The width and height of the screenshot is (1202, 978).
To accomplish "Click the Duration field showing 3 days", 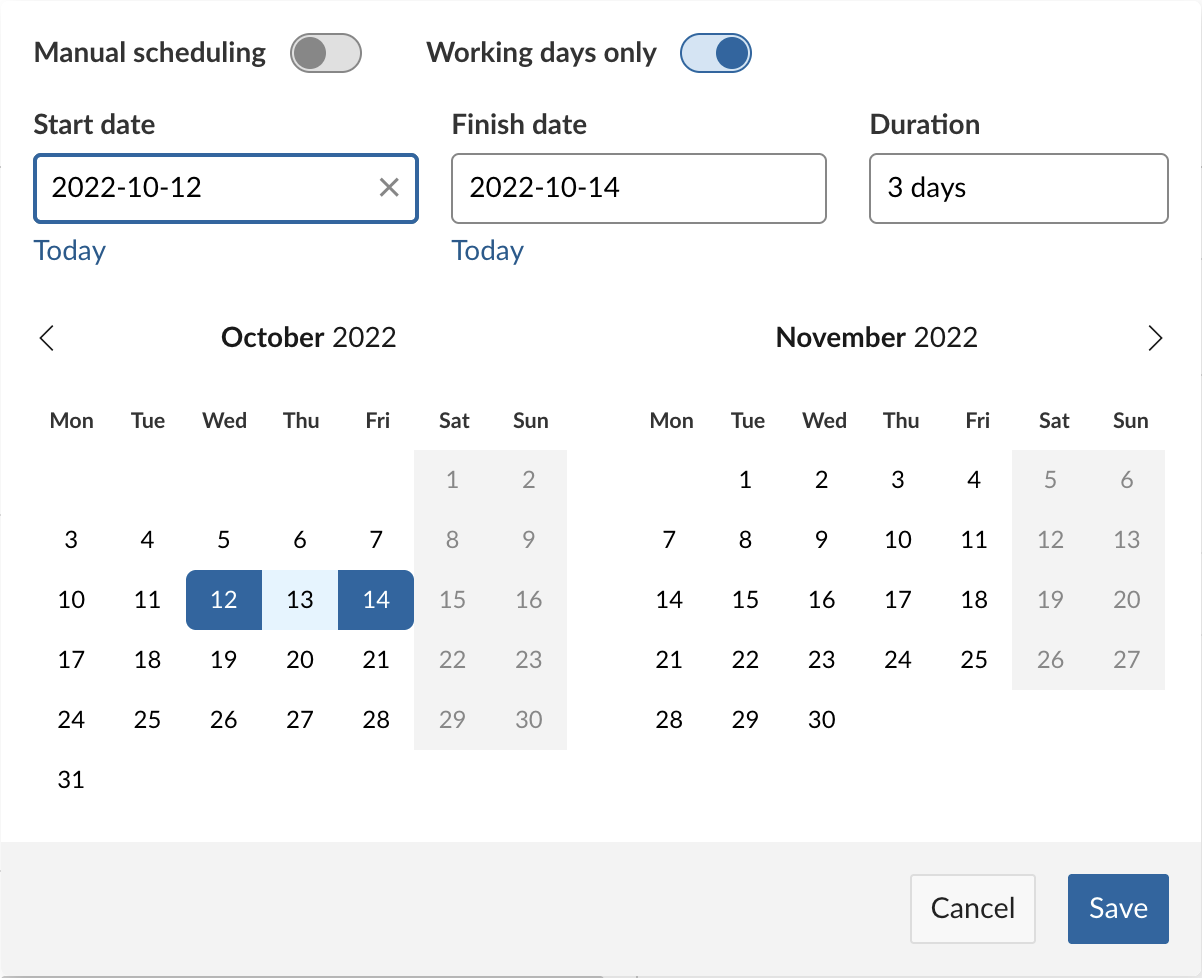I will 1018,187.
